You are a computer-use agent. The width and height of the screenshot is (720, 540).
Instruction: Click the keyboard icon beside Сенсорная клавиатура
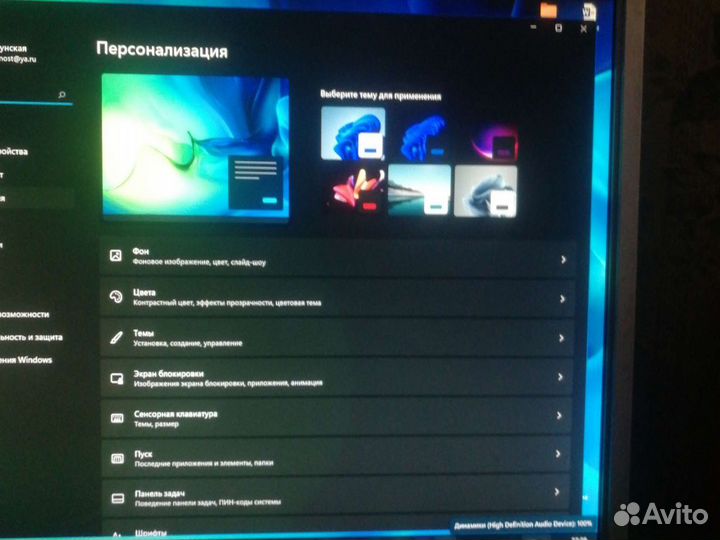[x=118, y=418]
